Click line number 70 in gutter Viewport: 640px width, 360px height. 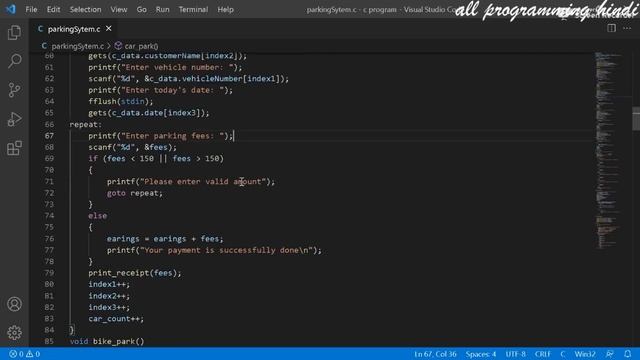tap(49, 170)
